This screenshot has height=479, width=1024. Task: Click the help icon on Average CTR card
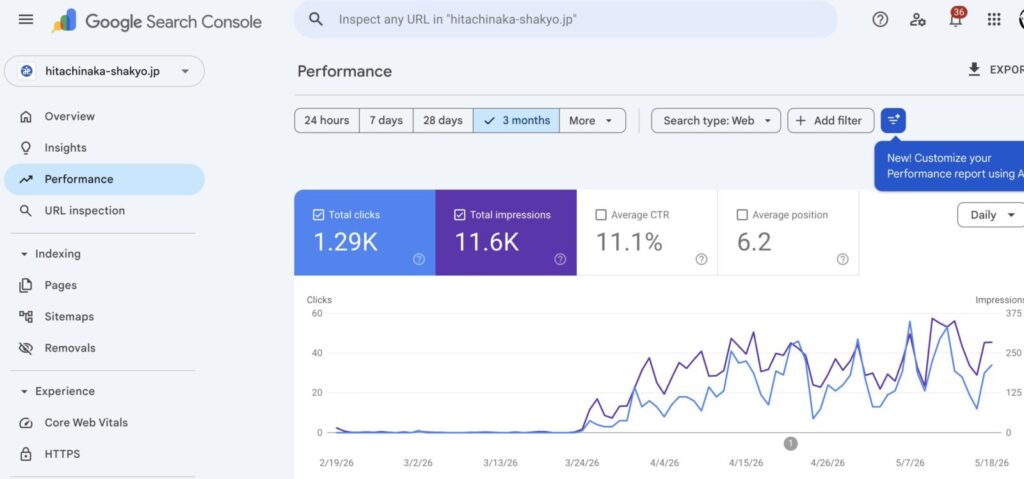(701, 259)
